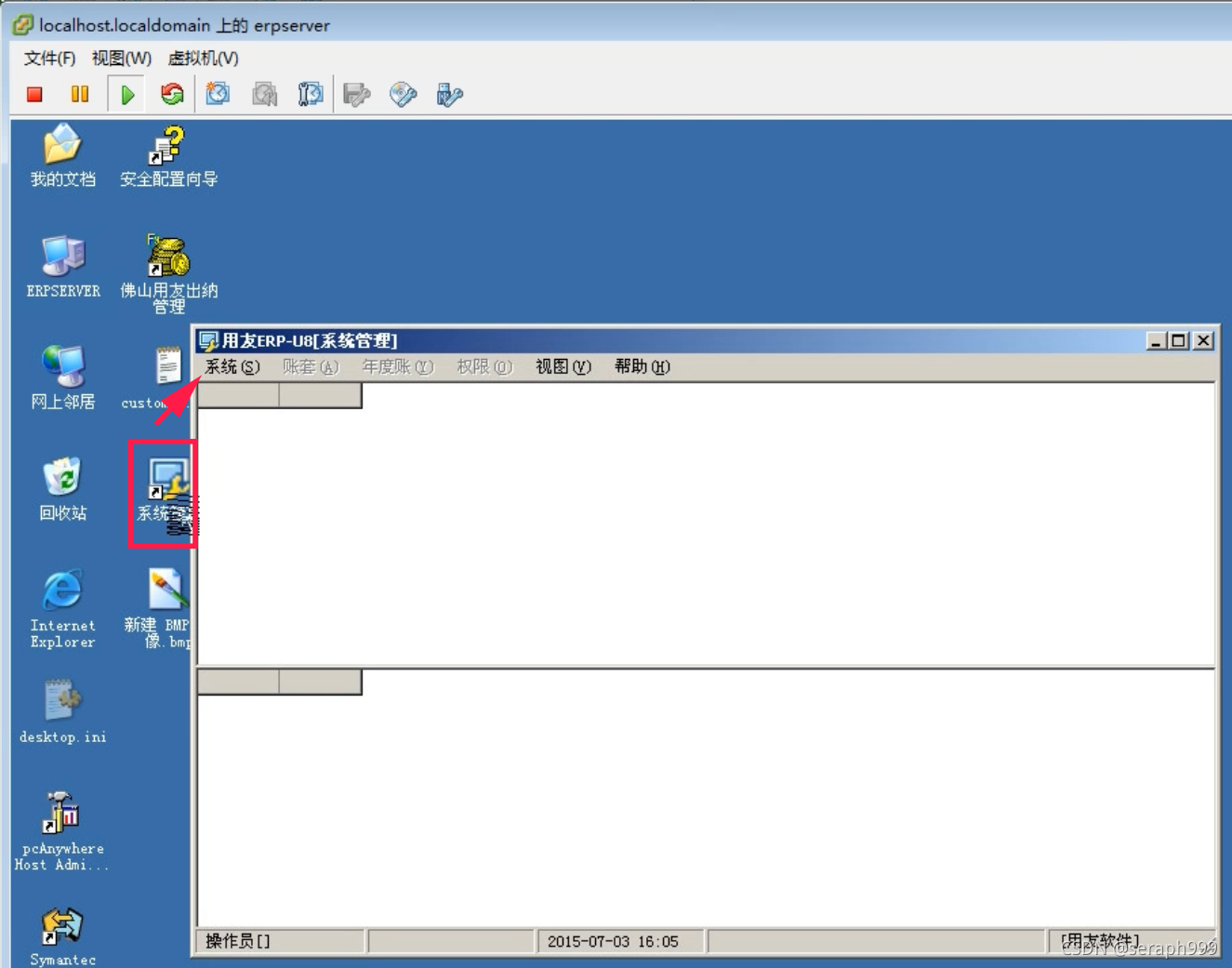Click the USB device connect icon
This screenshot has height=968, width=1232.
tap(450, 94)
